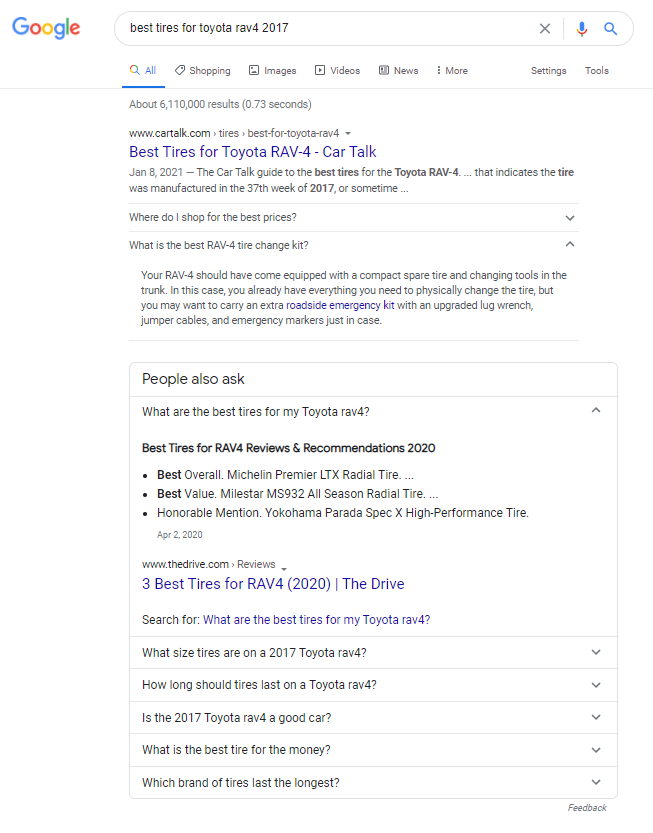Follow the 'roadside emergency kit' link
This screenshot has height=833, width=653.
340,305
